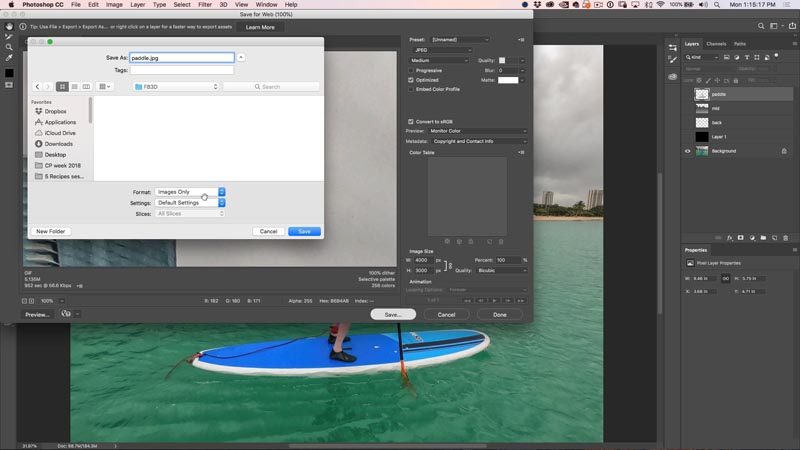Screen dimensions: 800x450
Task: Click the image width field showing 4000
Action: (423, 260)
